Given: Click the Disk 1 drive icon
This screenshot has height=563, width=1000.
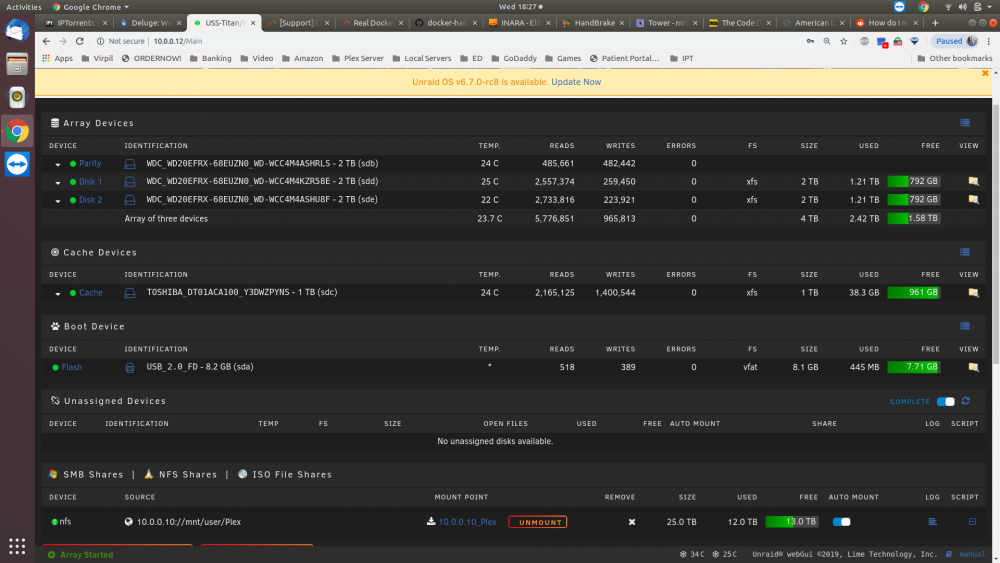Looking at the screenshot, I should tap(129, 182).
